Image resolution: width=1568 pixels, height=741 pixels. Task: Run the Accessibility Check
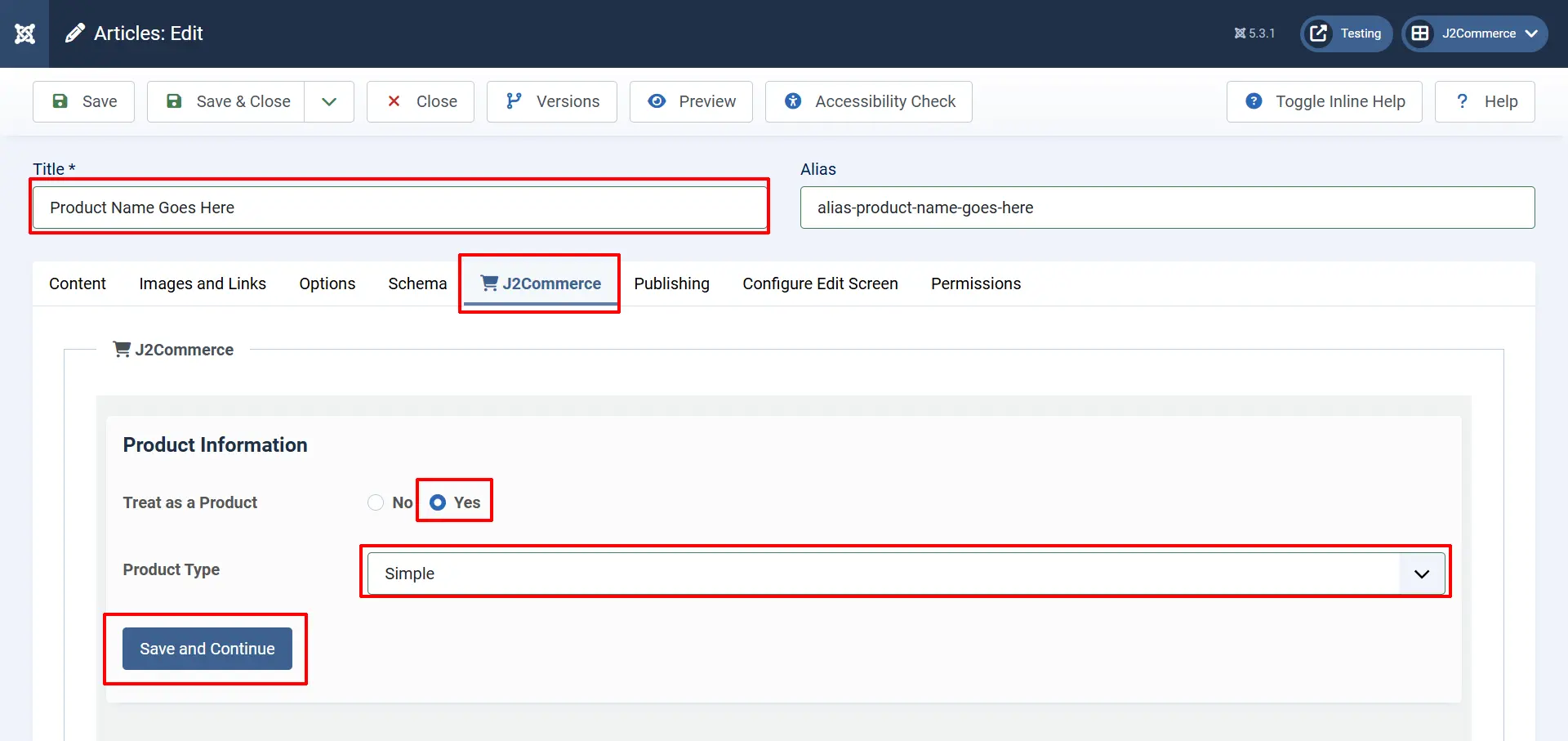point(869,101)
